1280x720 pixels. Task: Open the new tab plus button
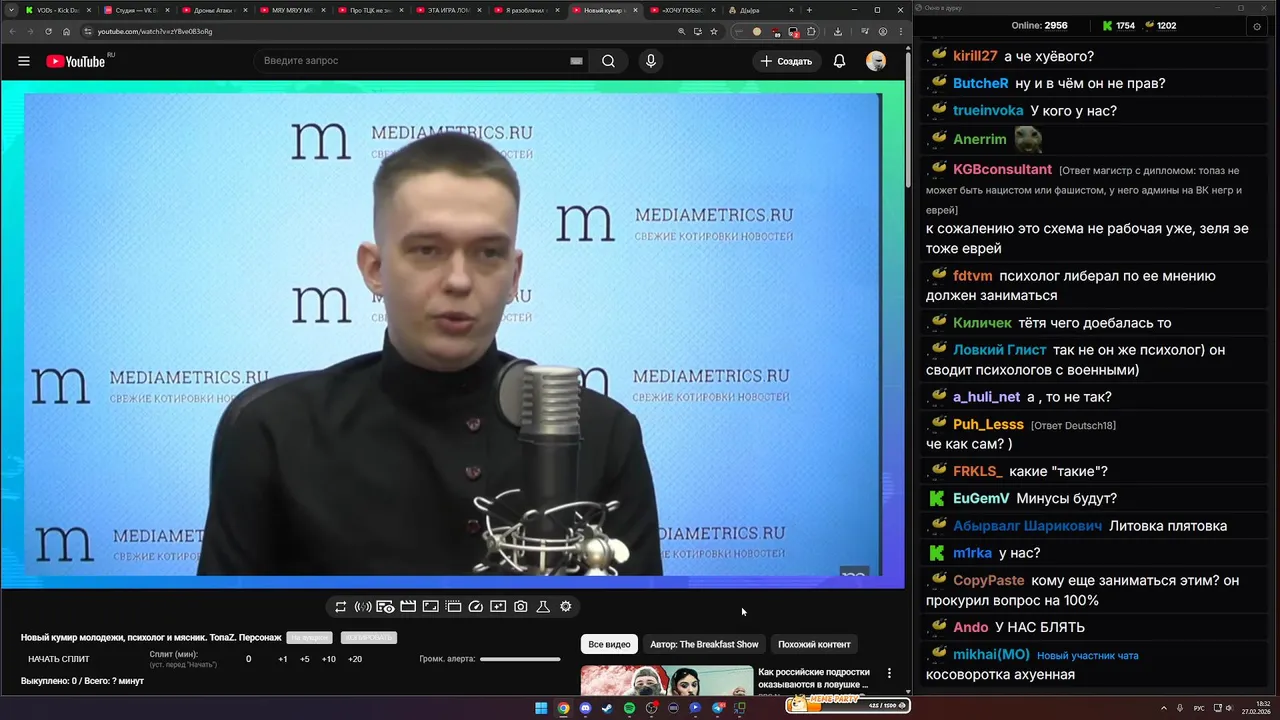(x=809, y=10)
